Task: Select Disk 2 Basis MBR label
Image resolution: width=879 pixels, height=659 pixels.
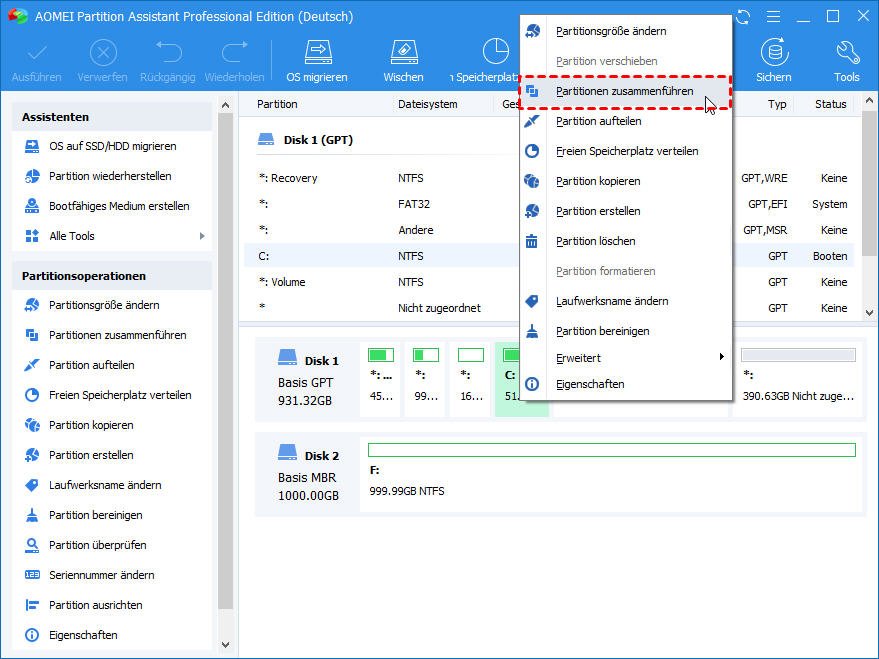Action: coord(308,475)
